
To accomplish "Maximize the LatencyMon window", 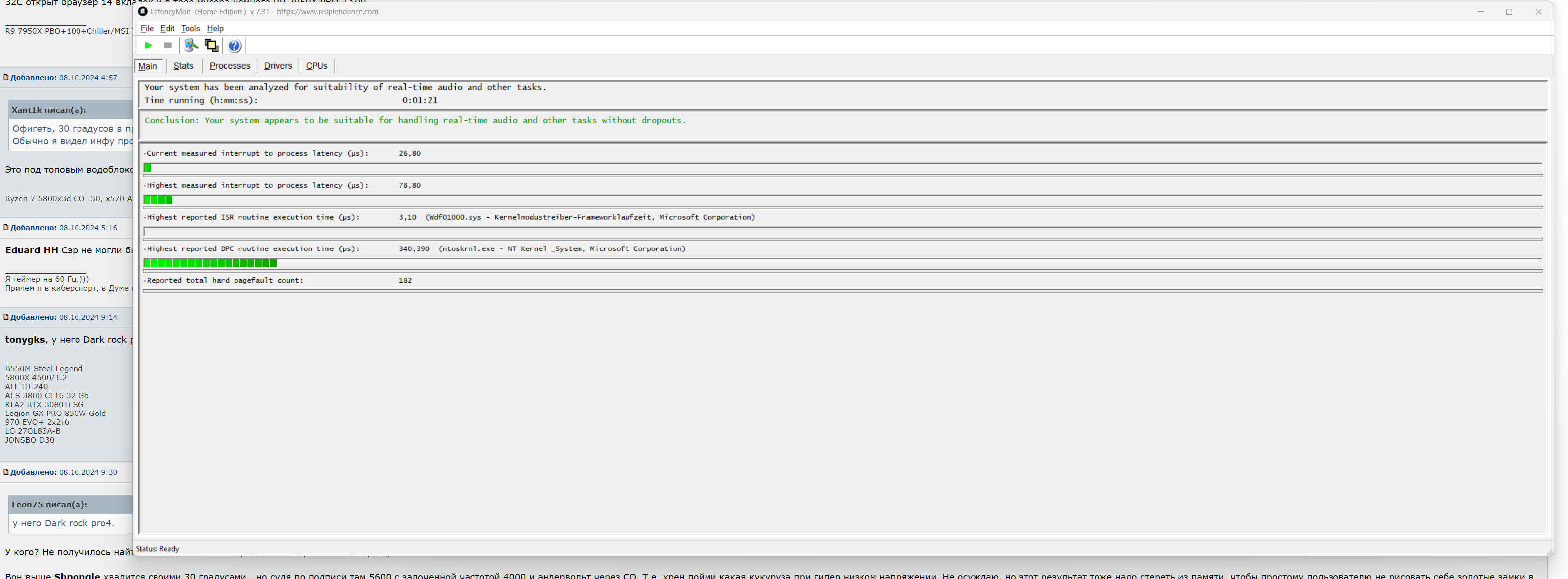I will pyautogui.click(x=1509, y=12).
